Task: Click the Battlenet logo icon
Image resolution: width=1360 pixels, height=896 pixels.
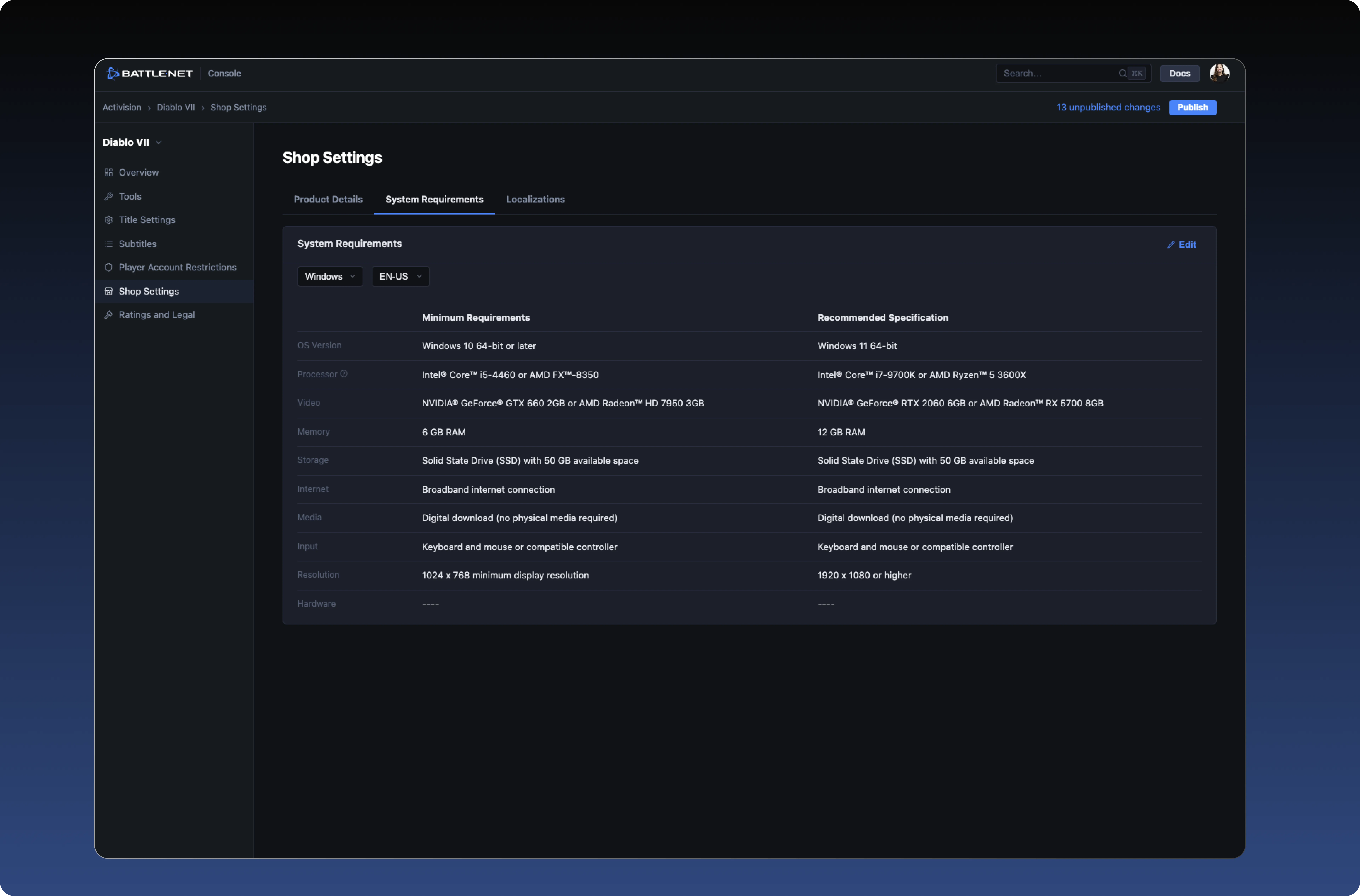Action: pos(113,73)
